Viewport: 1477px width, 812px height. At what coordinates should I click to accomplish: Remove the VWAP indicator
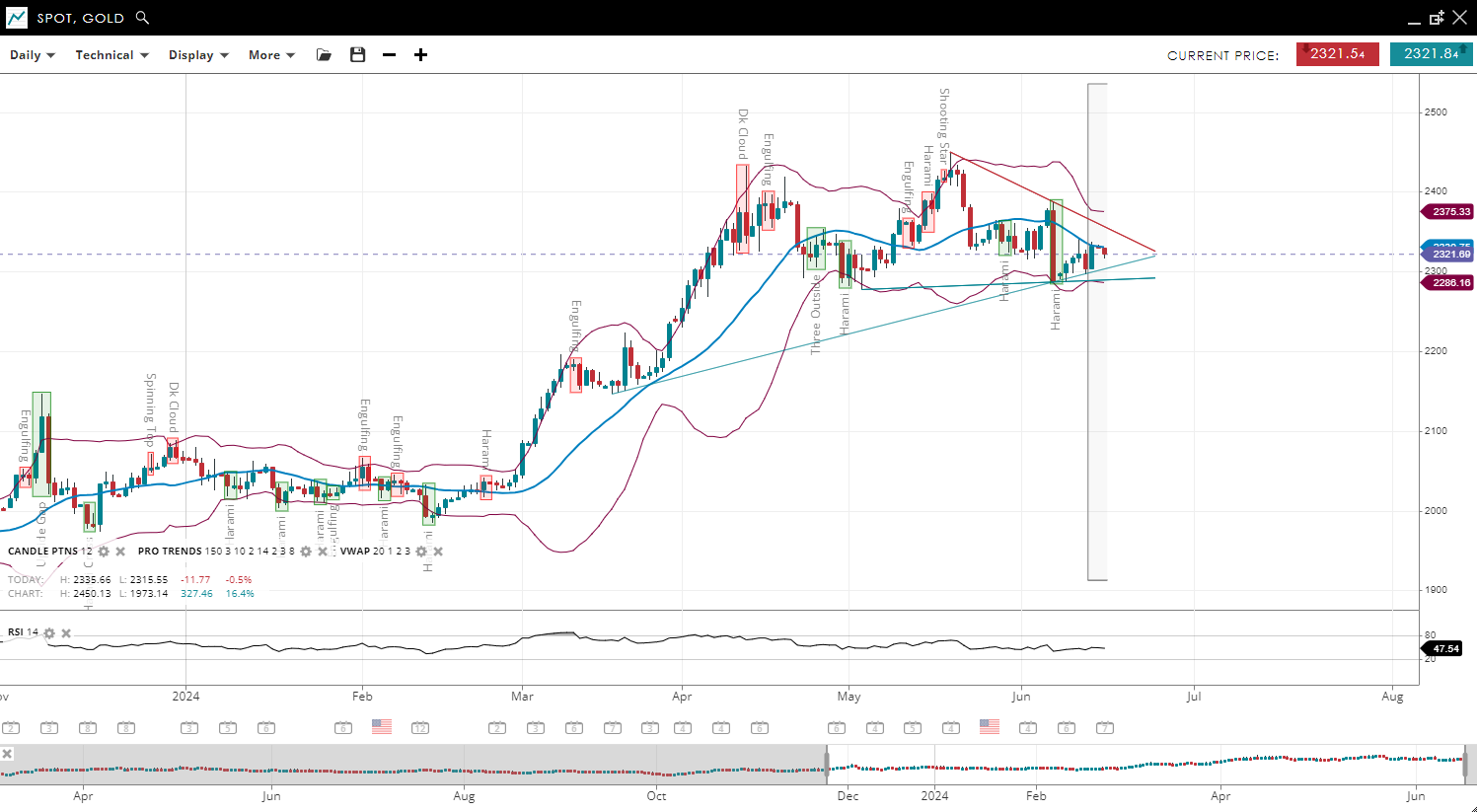click(x=438, y=552)
